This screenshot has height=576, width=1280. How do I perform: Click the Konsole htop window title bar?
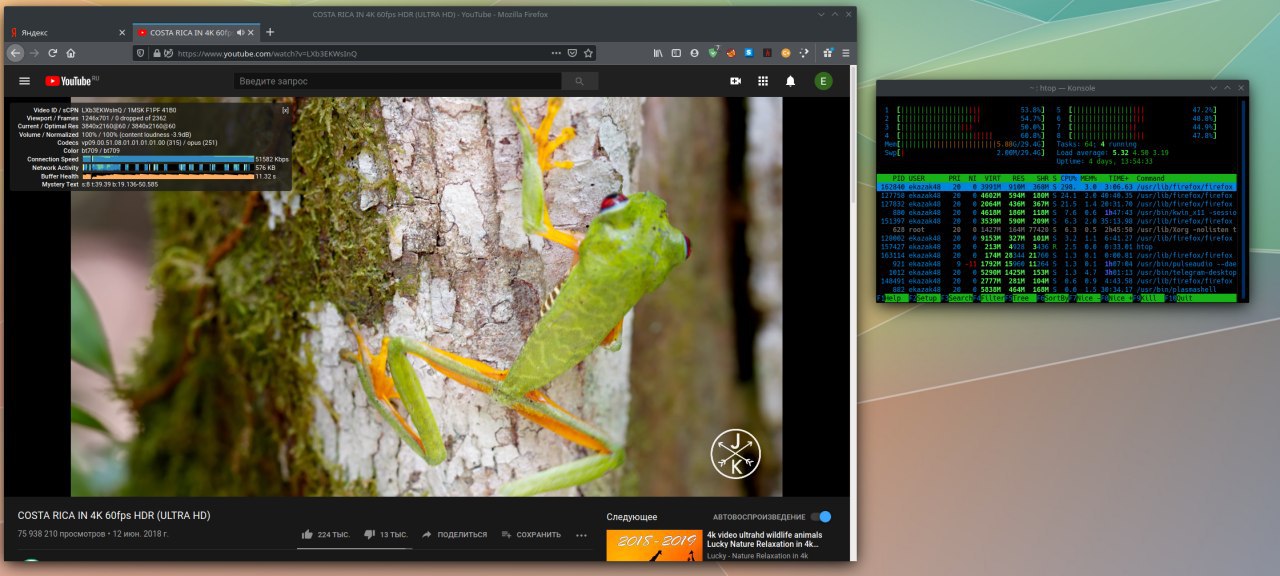coord(1062,88)
